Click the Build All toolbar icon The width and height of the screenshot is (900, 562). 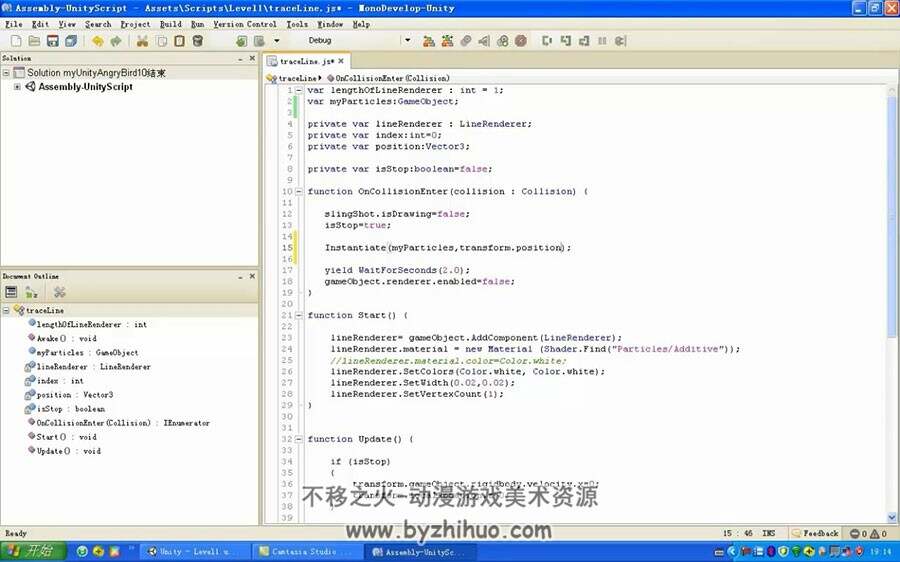point(428,41)
